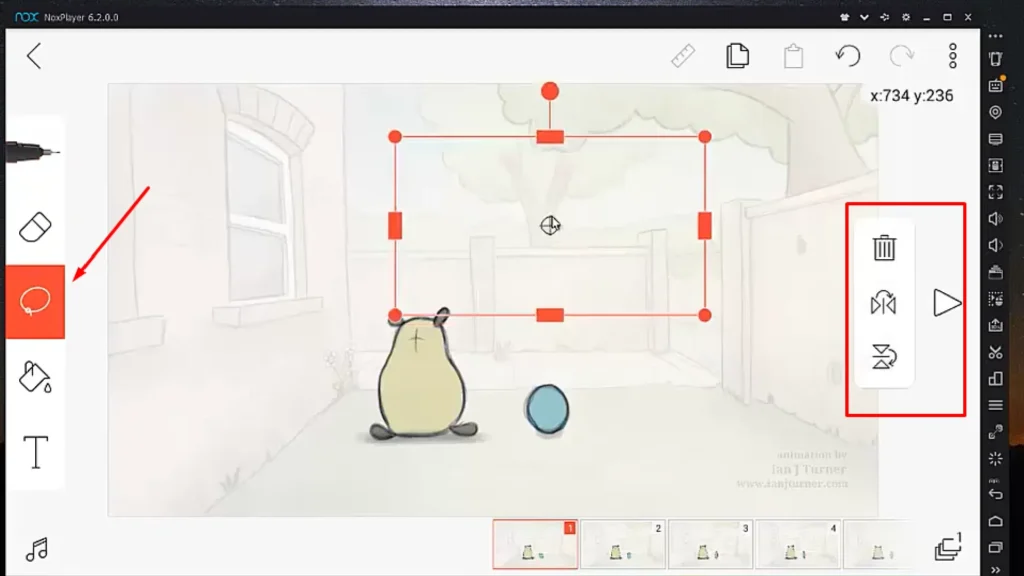The image size is (1024, 576).
Task: Play the animation
Action: coord(946,303)
